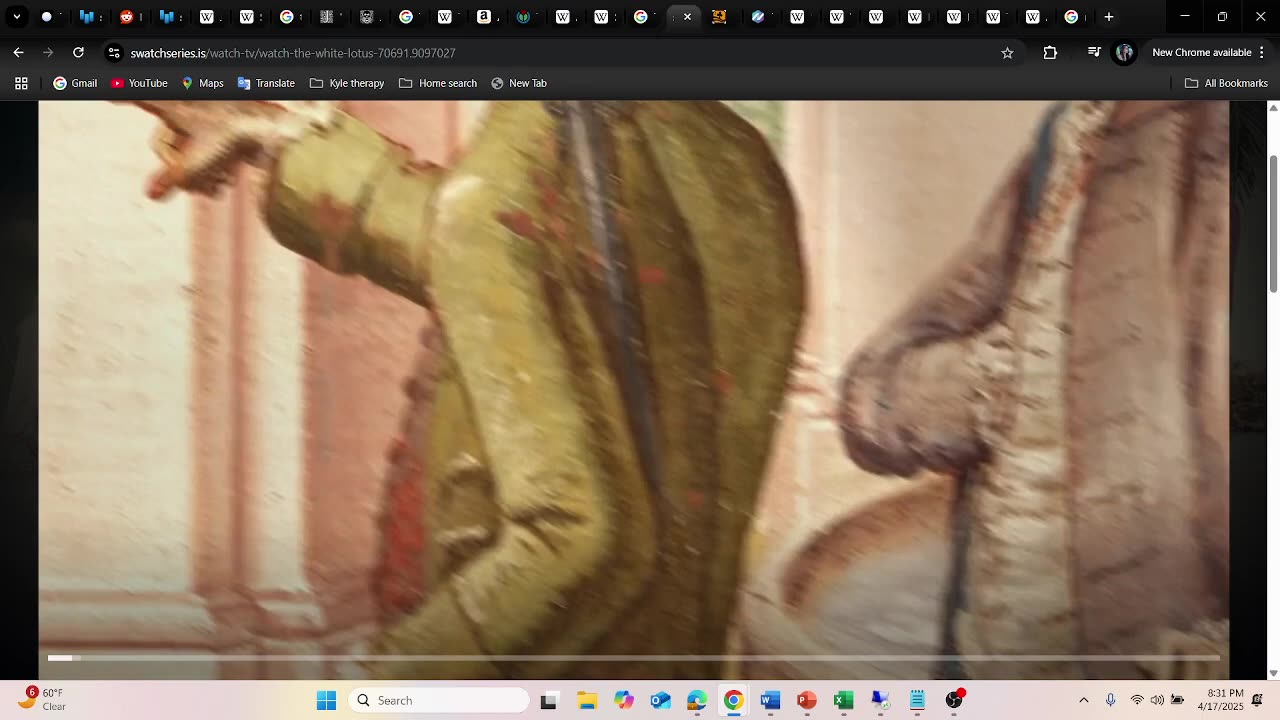Image resolution: width=1280 pixels, height=720 pixels.
Task: Open the Chrome profile avatar
Action: point(1125,53)
